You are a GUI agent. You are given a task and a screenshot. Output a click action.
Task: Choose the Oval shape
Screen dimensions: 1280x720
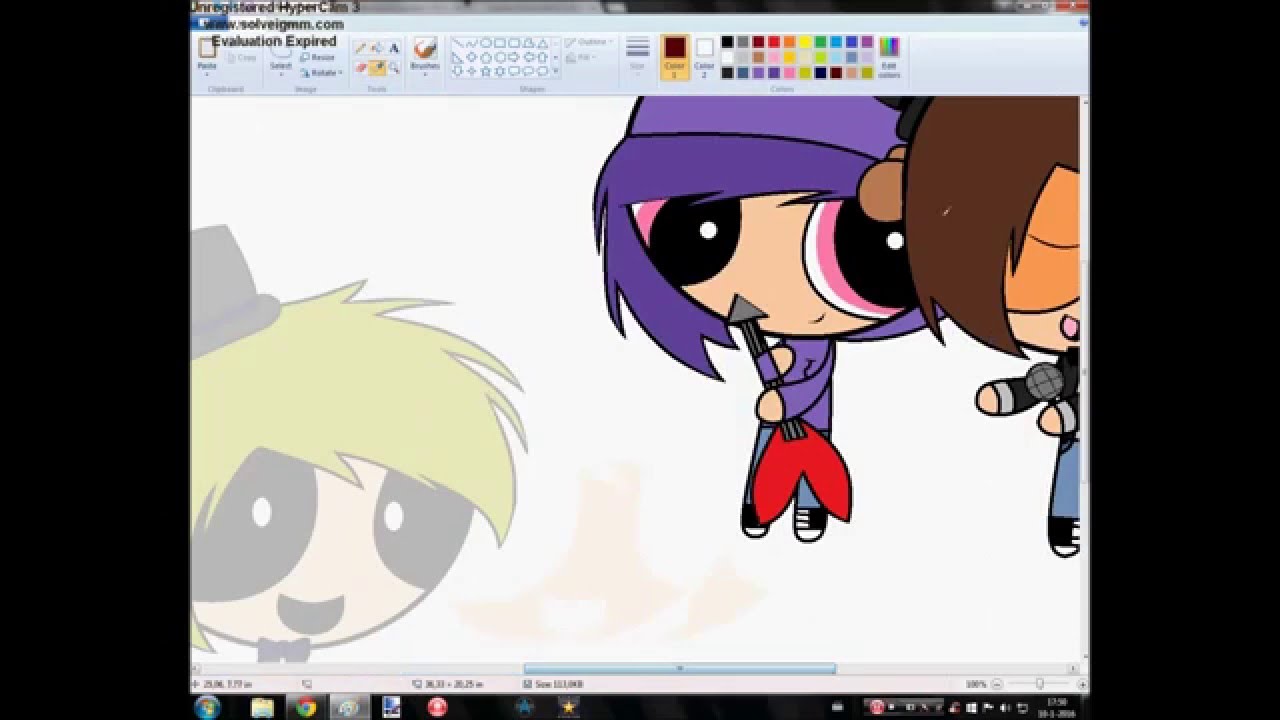(486, 43)
